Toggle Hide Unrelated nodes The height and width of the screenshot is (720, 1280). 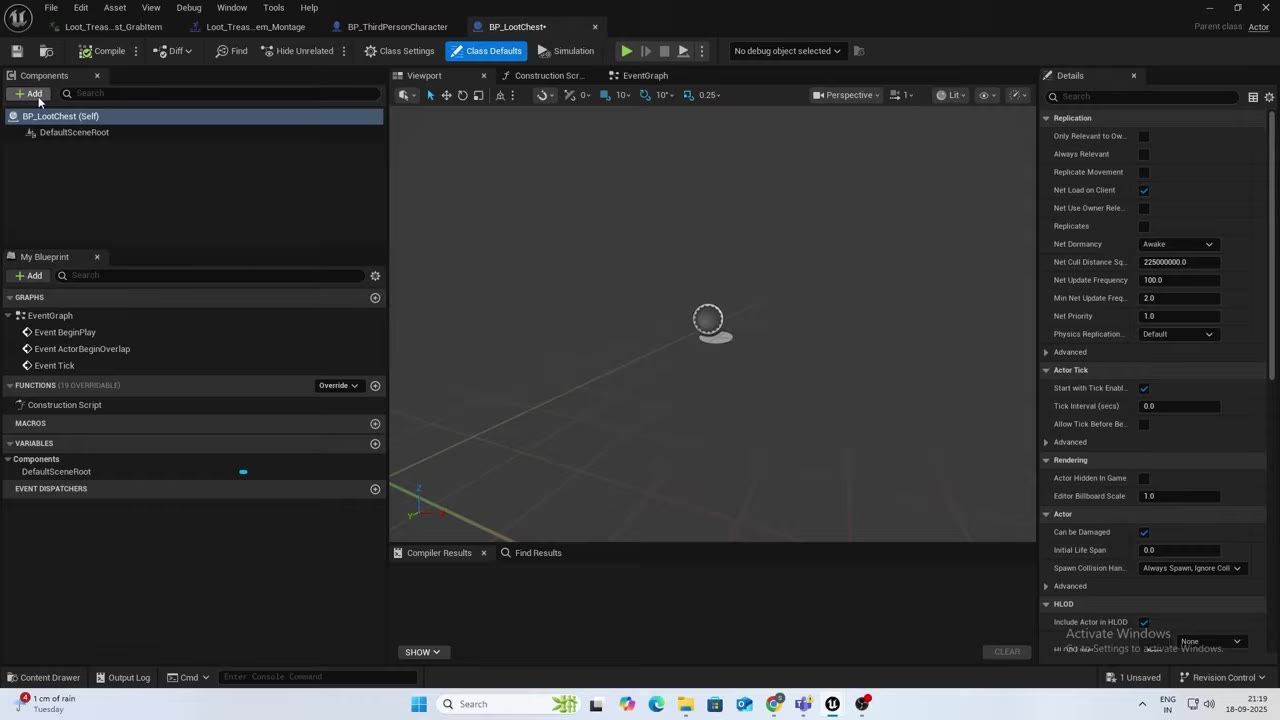297,51
